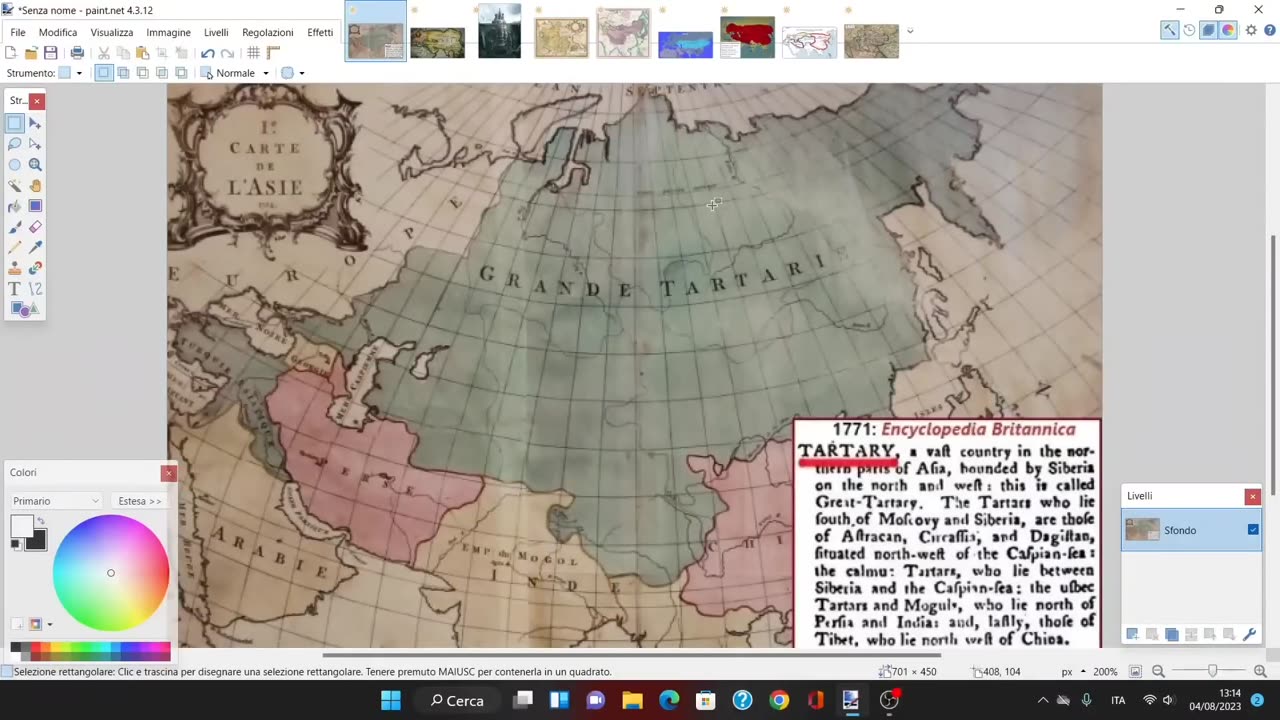Image resolution: width=1280 pixels, height=720 pixels.
Task: Toggle the Tools window button top-right
Action: pyautogui.click(x=1169, y=30)
